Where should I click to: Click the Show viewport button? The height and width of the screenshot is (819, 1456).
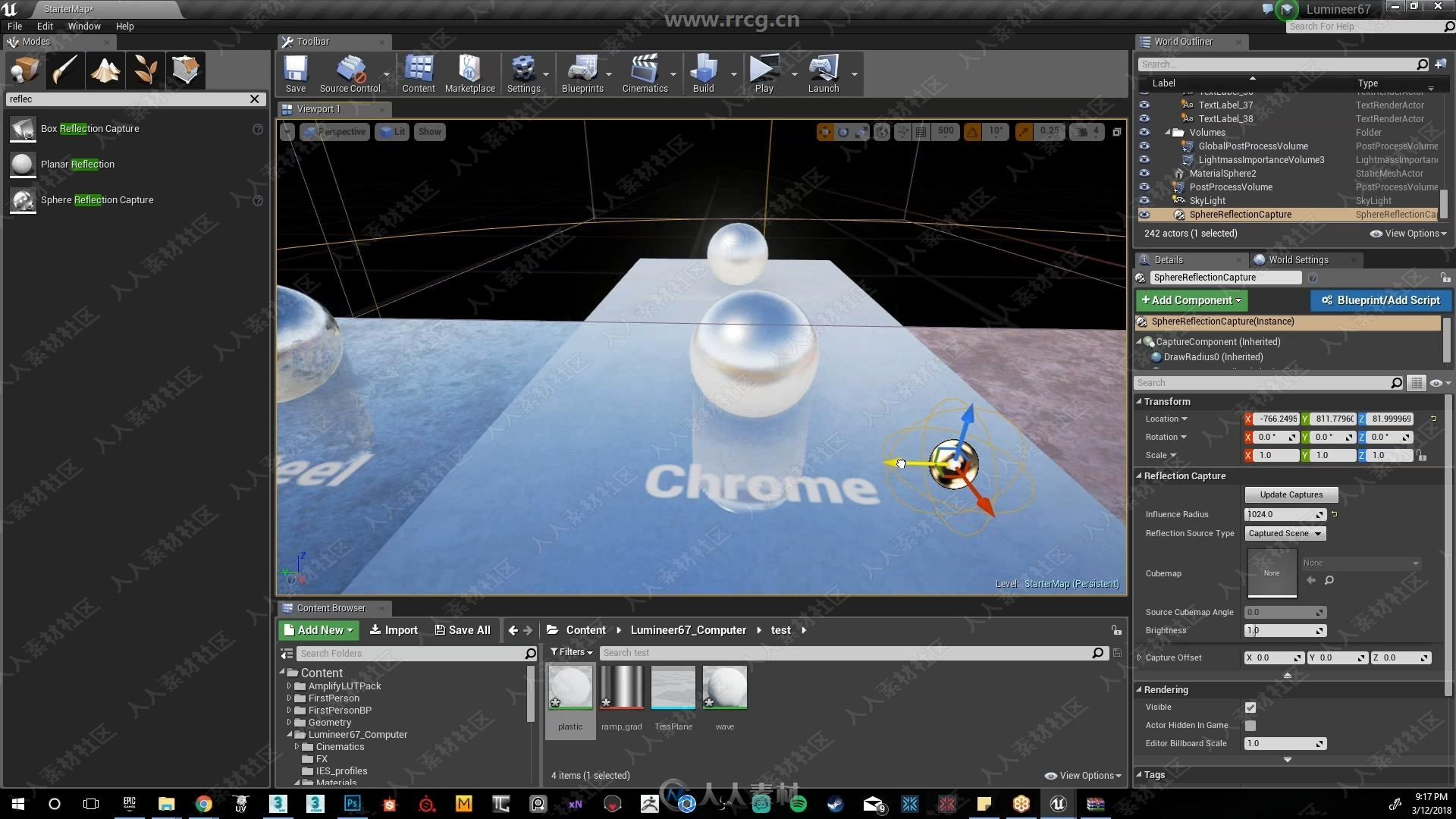tap(429, 132)
